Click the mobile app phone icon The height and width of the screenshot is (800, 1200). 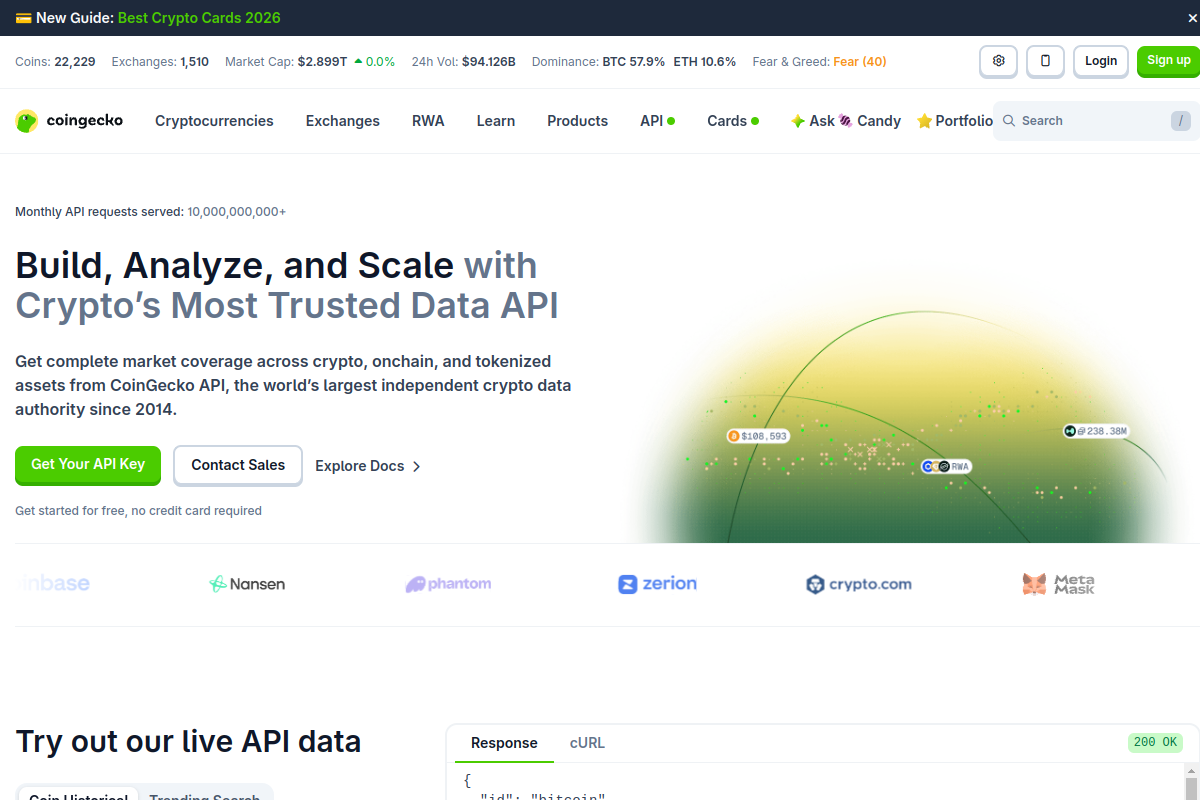pos(1046,61)
